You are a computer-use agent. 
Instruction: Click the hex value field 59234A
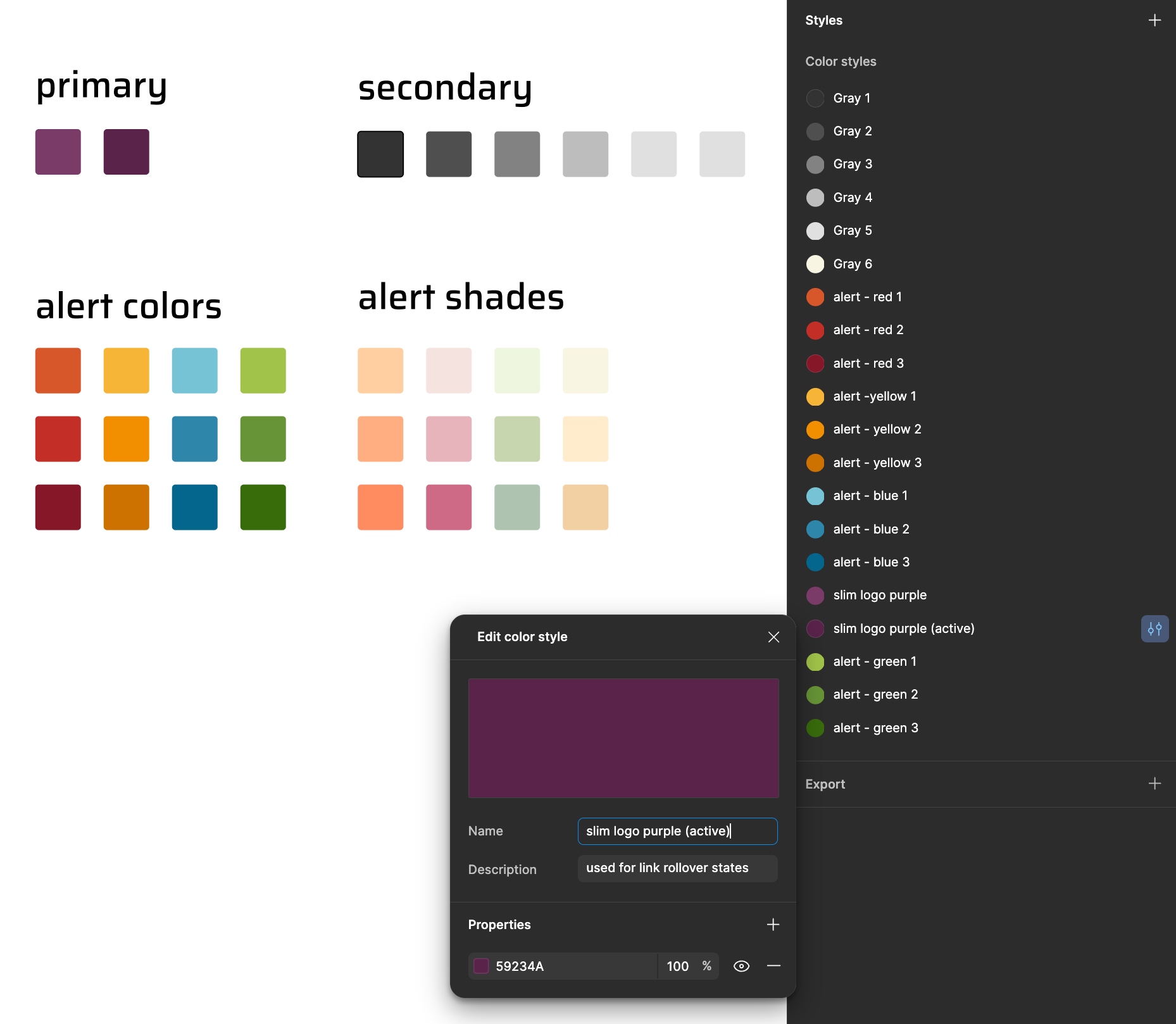(562, 966)
